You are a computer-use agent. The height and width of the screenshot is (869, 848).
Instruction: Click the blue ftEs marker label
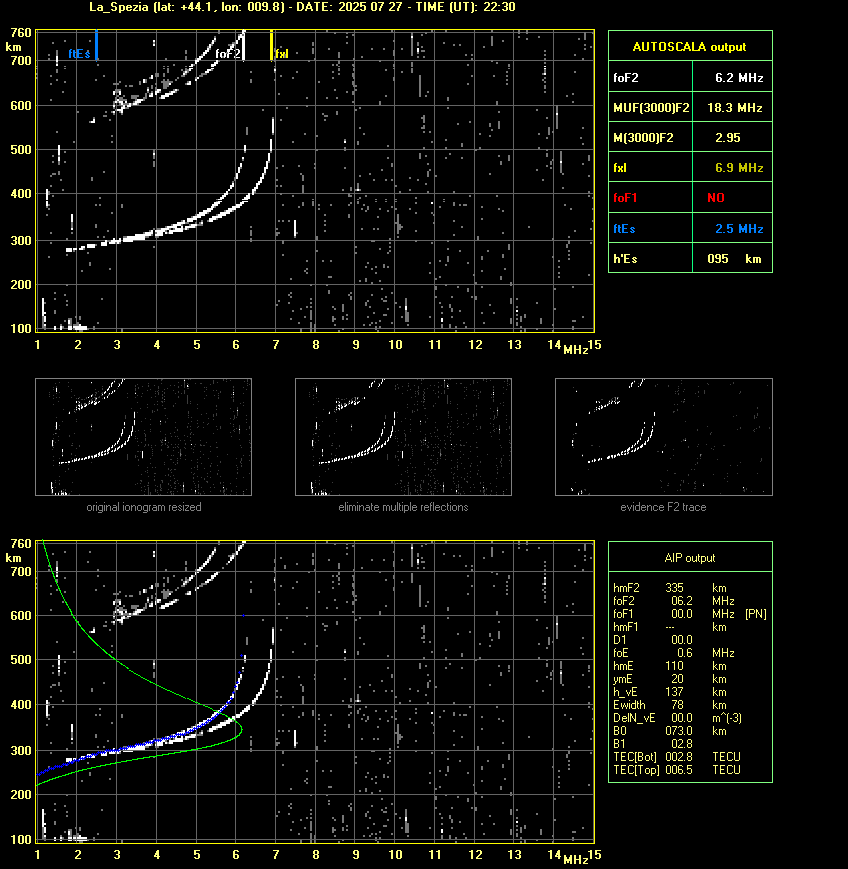[79, 54]
